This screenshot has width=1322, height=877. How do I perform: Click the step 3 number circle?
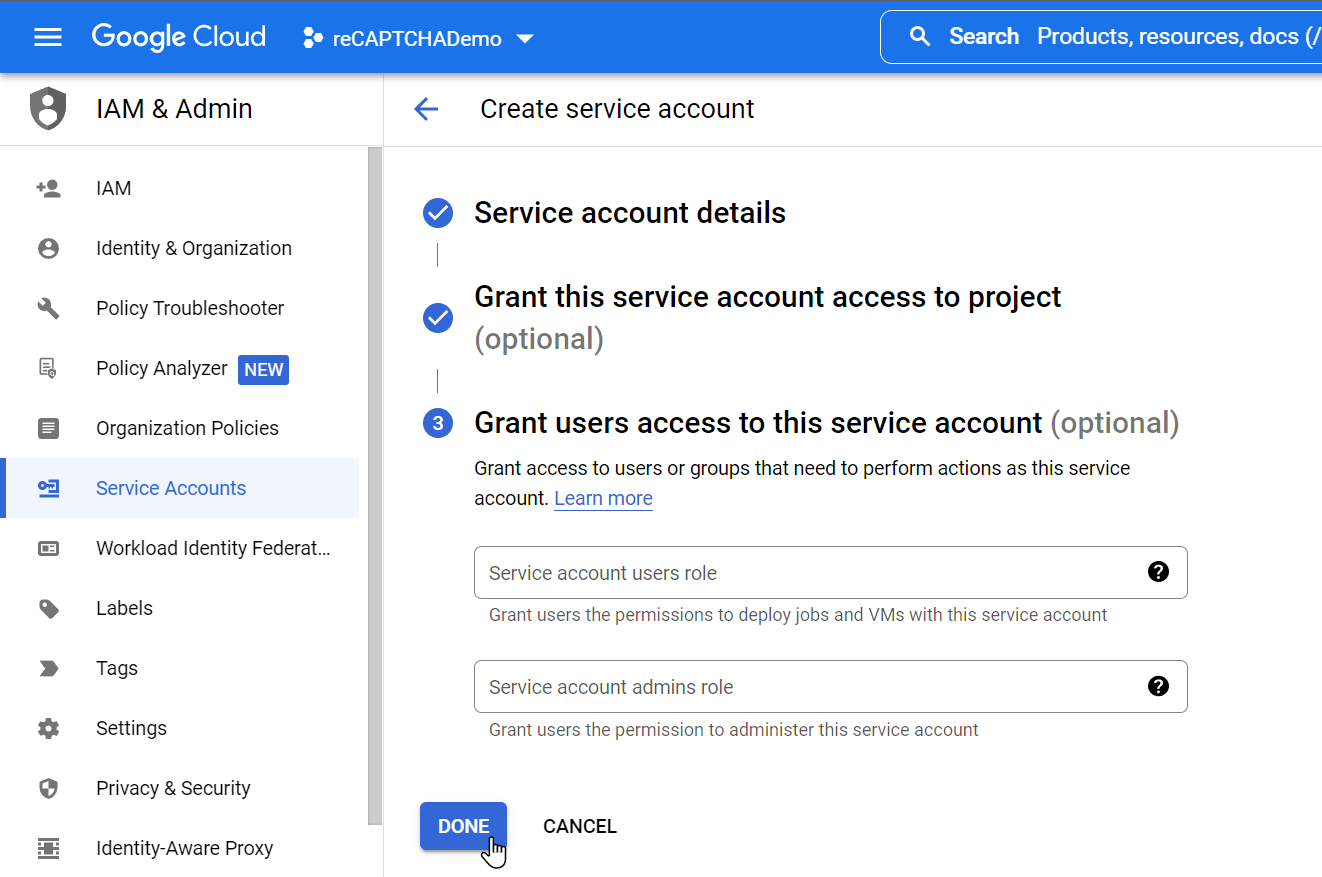click(438, 423)
